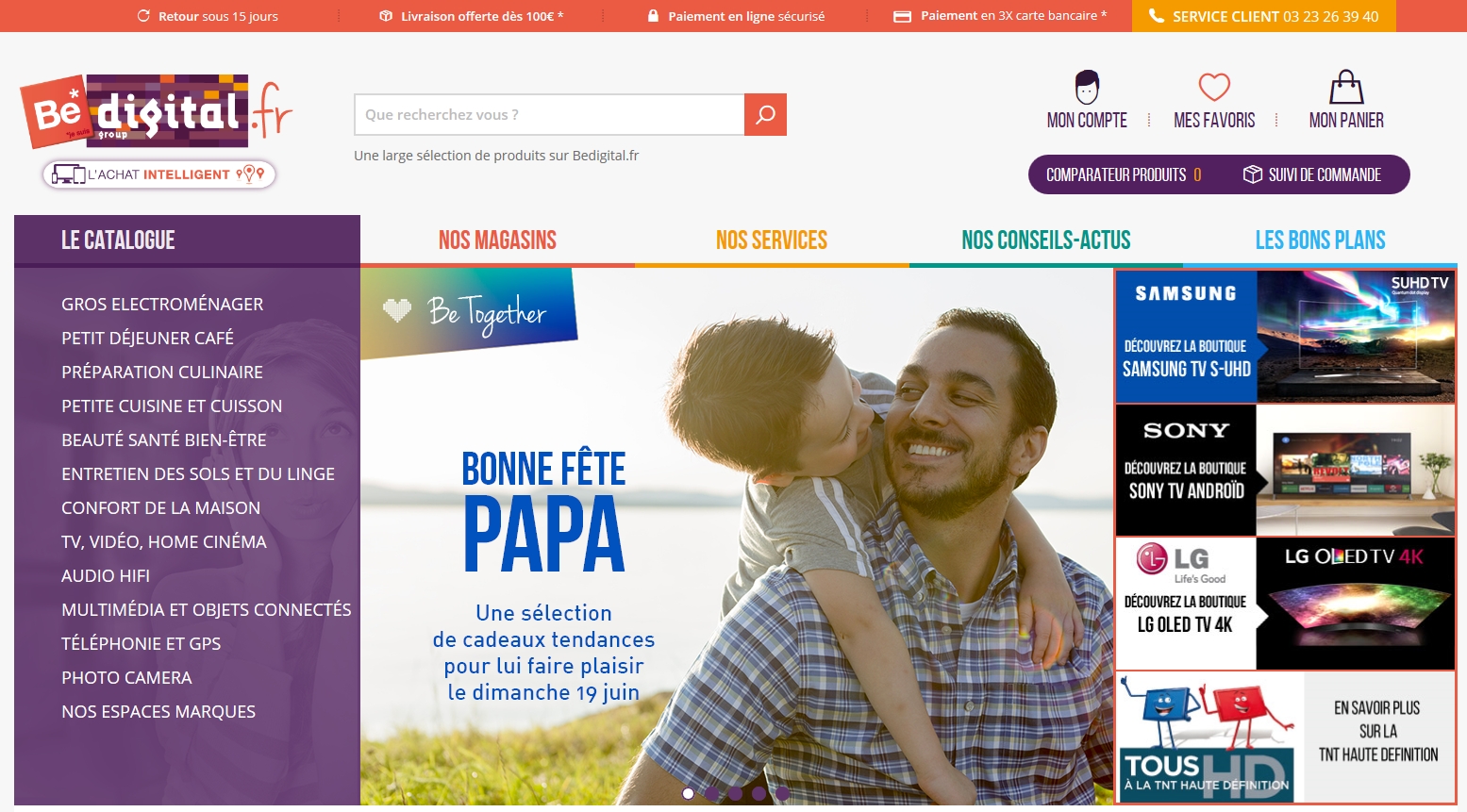Focus the Que recherchez vous search field
The height and width of the screenshot is (812, 1467).
[549, 115]
